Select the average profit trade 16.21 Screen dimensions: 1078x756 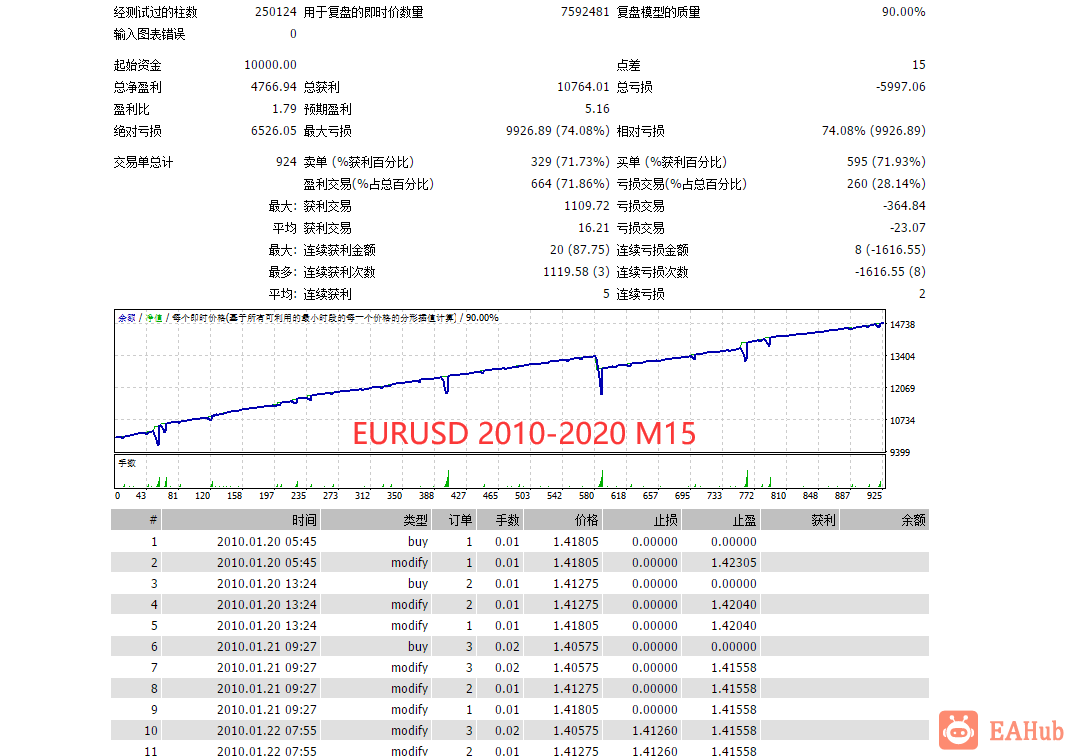(x=593, y=227)
